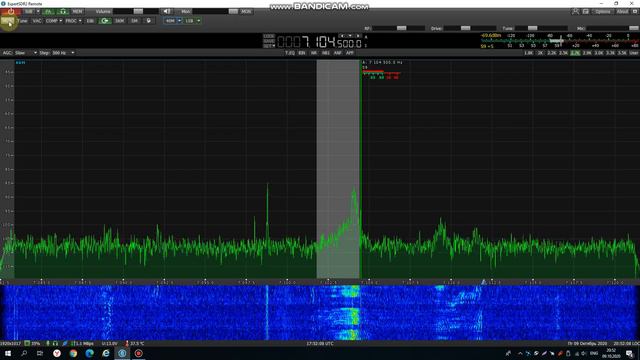640x360 pixels.
Task: Select the 3.0K filter bandwidth
Action: click(x=598, y=53)
